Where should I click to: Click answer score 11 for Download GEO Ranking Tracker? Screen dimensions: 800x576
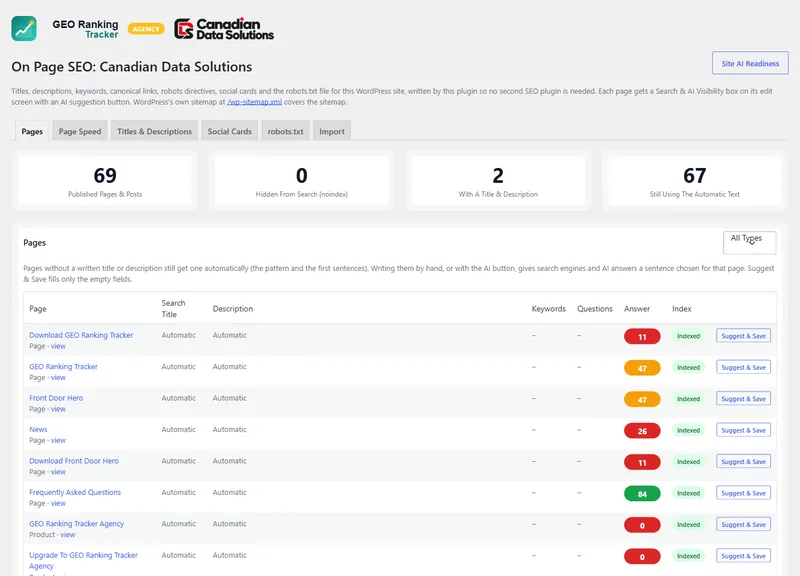coord(642,337)
